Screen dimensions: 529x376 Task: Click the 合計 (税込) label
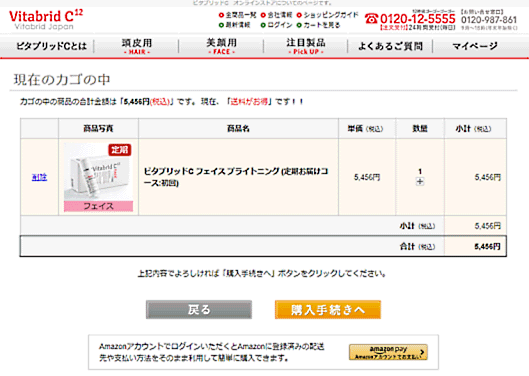tap(417, 247)
